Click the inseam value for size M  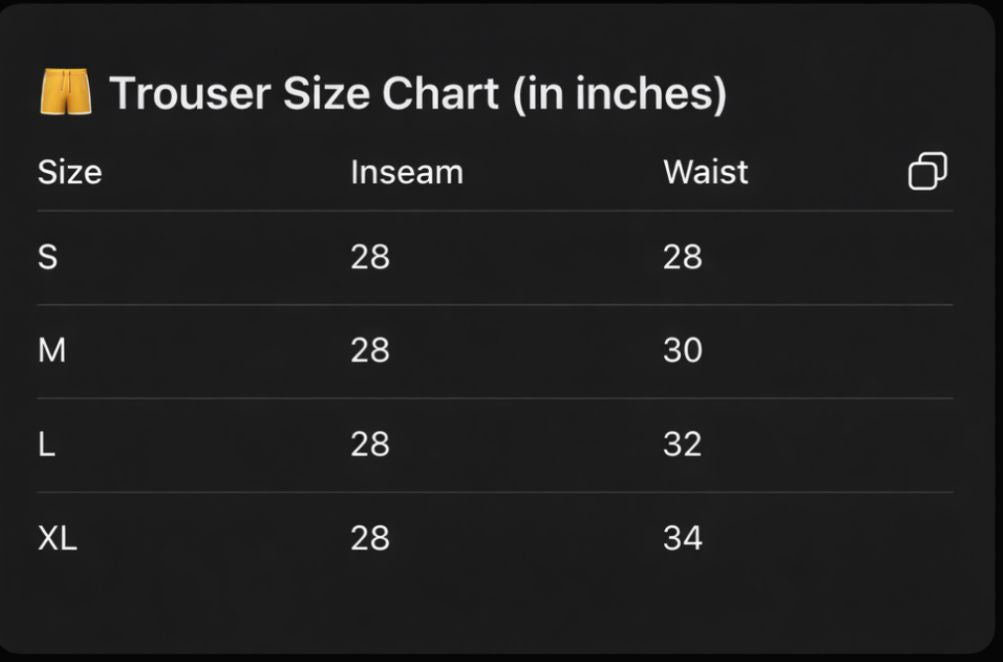click(x=370, y=351)
